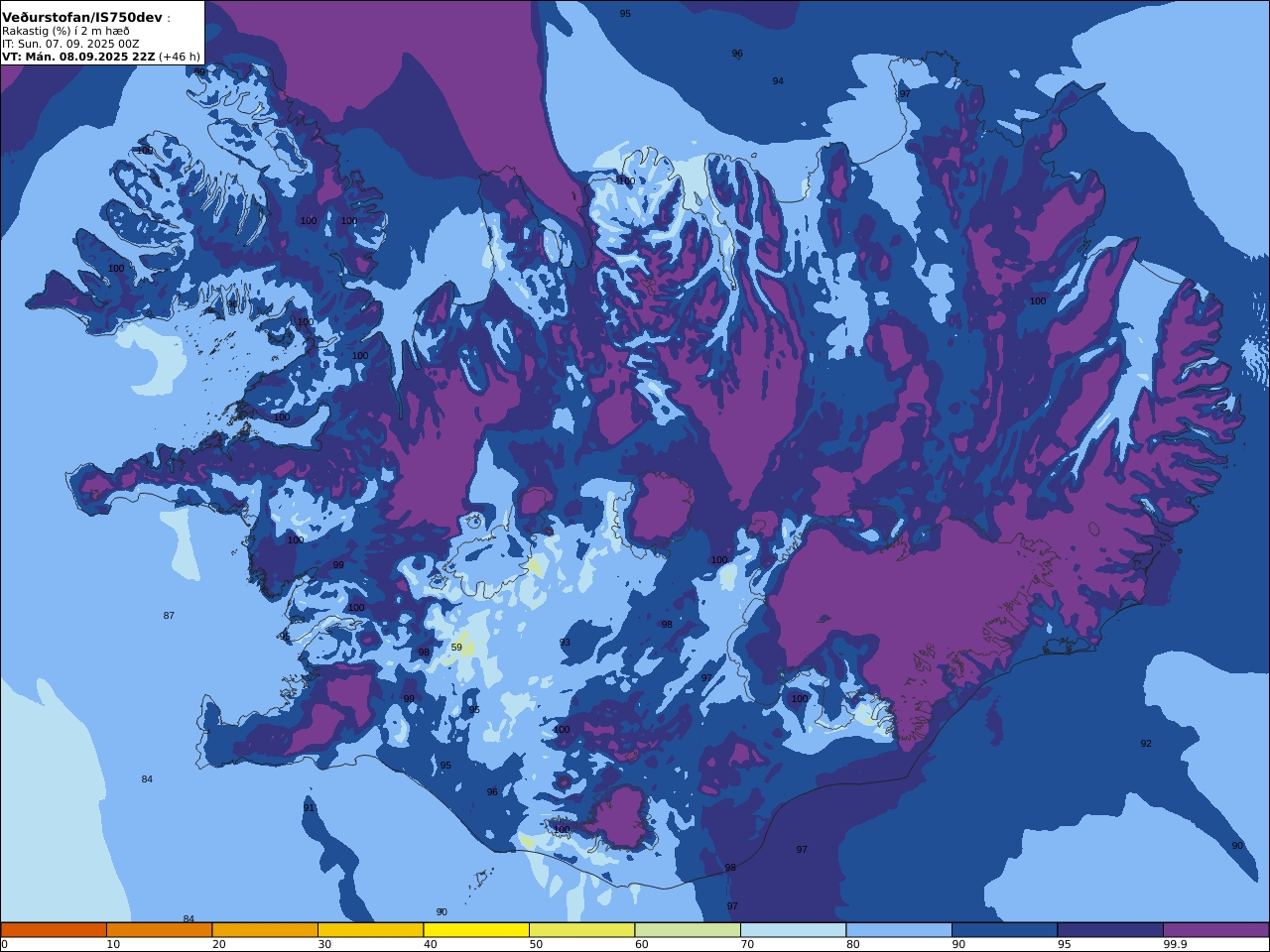Select the yellow-green 50–60 legend swatch

pyautogui.click(x=581, y=930)
